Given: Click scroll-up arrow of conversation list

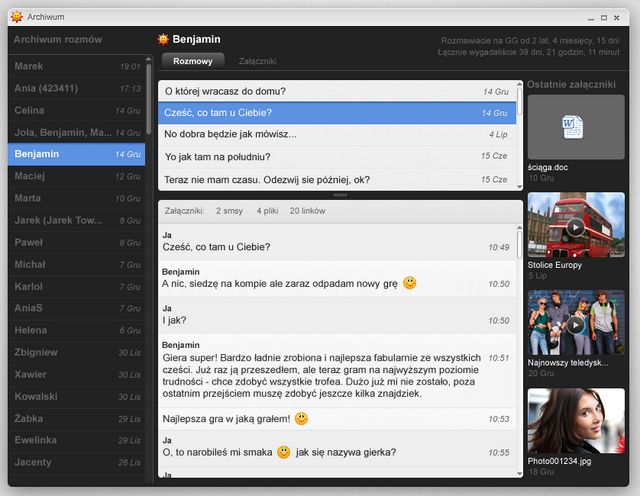Looking at the screenshot, I should 520,84.
